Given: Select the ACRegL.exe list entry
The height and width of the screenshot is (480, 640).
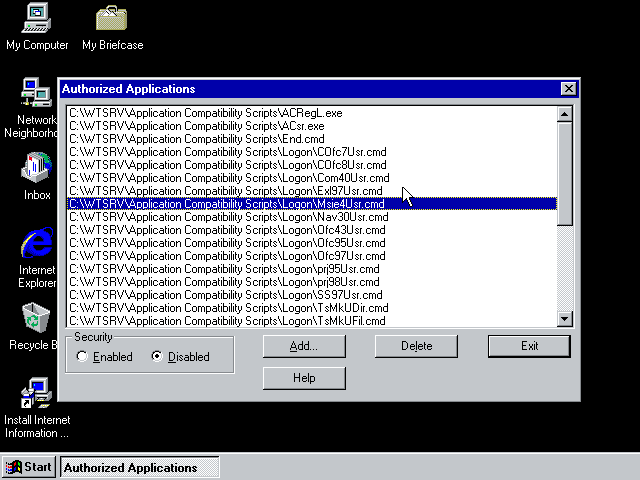Looking at the screenshot, I should (205, 113).
